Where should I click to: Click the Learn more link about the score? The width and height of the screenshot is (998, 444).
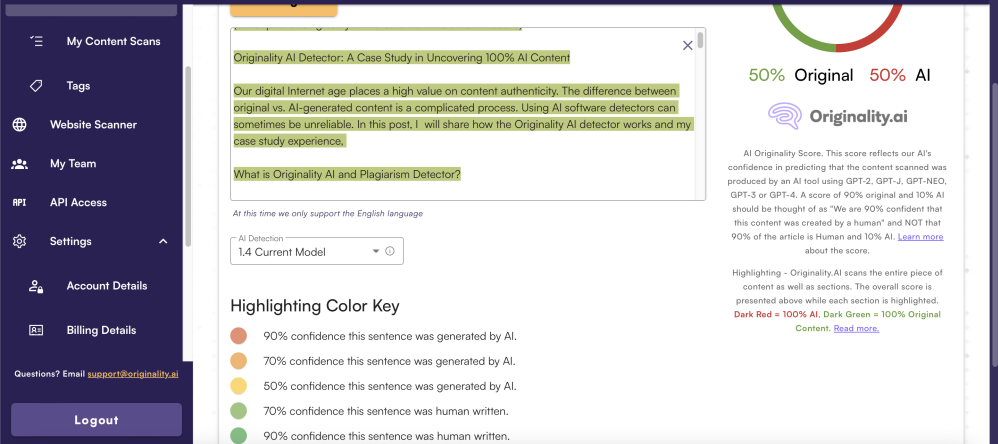click(920, 237)
